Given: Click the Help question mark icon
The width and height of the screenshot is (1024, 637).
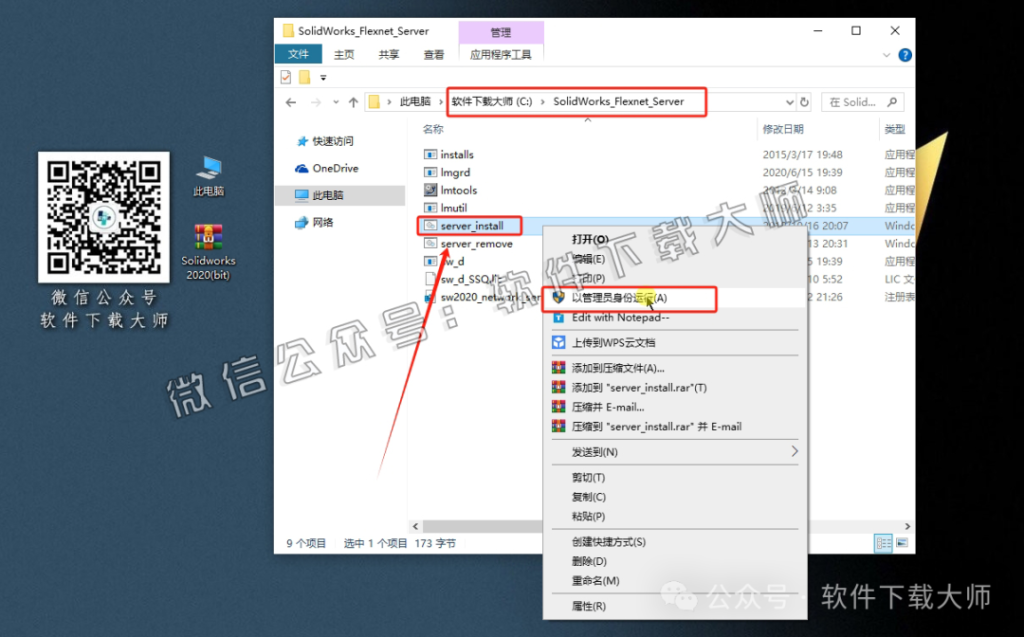Looking at the screenshot, I should point(905,55).
